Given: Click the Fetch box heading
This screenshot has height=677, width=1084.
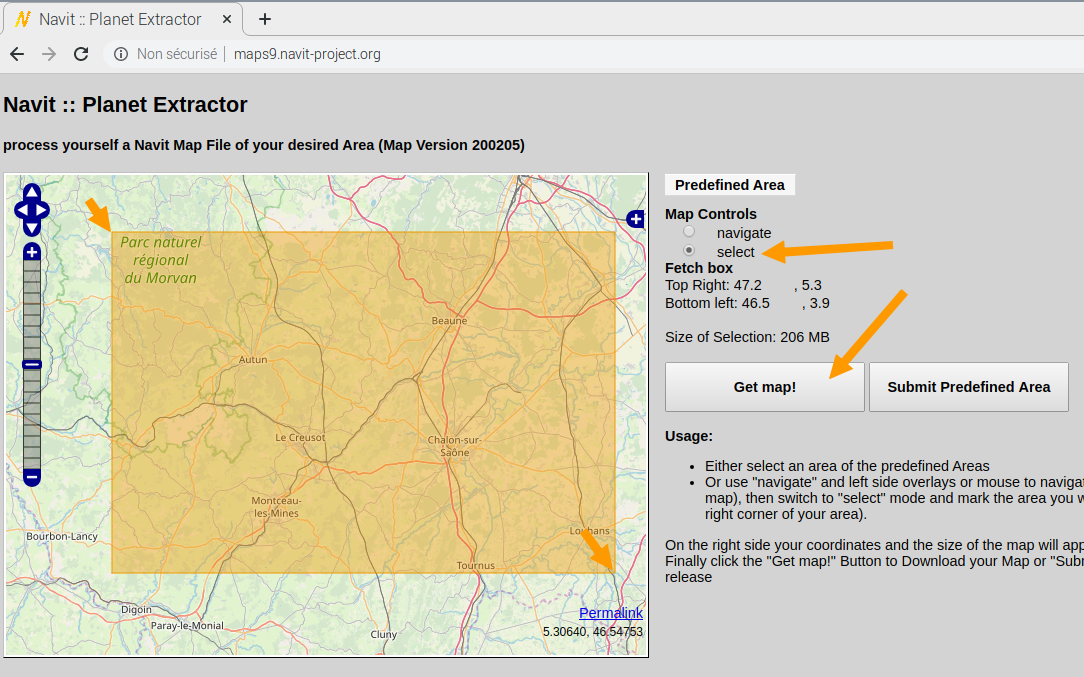Looking at the screenshot, I should point(699,268).
